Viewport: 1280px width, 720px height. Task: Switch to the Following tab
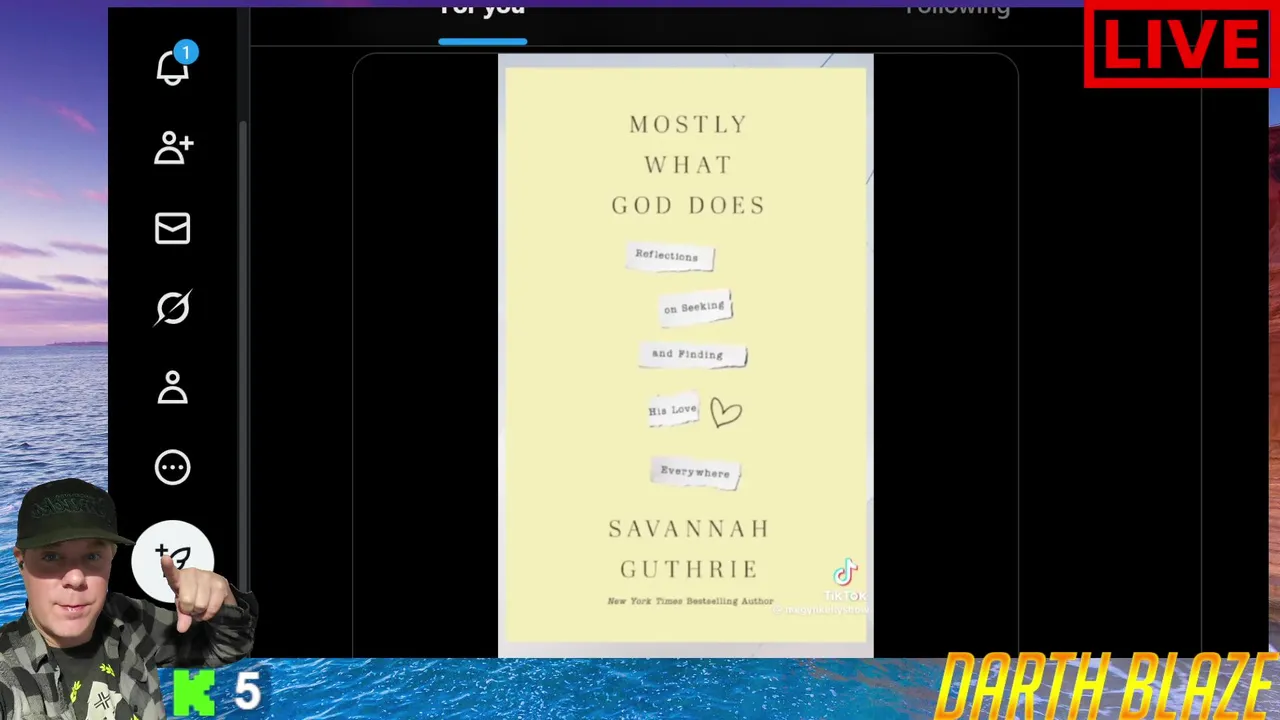pyautogui.click(x=957, y=10)
